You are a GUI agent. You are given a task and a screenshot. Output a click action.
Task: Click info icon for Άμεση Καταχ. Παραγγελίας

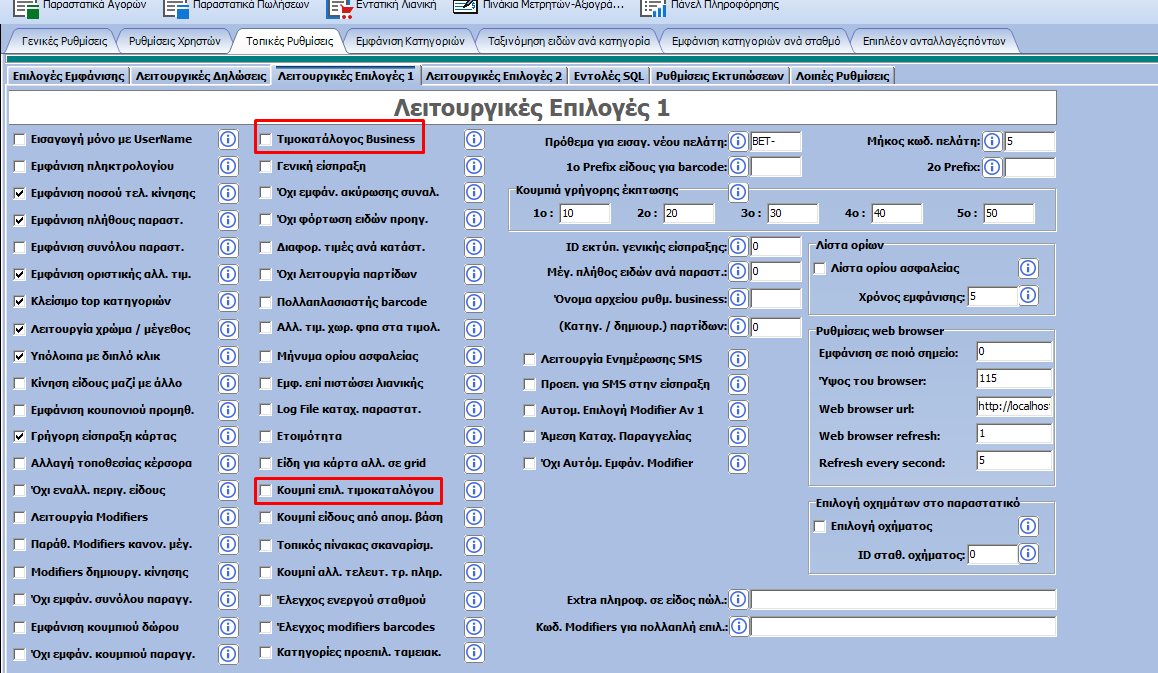(x=738, y=436)
